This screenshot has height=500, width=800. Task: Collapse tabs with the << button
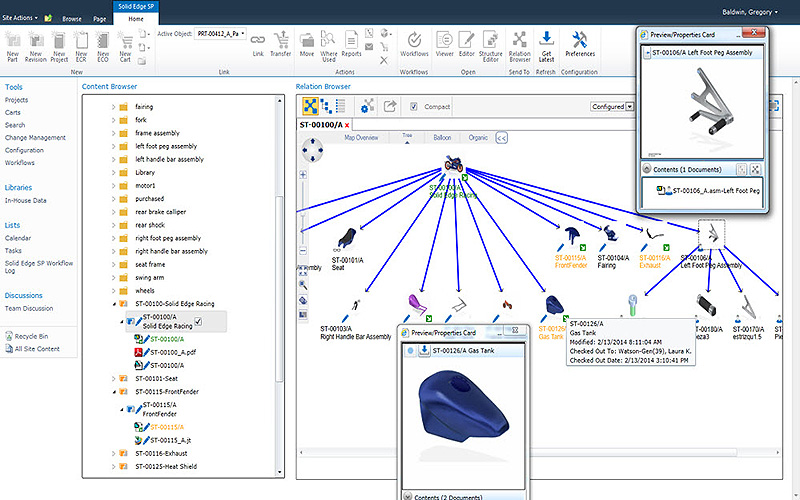(x=502, y=138)
